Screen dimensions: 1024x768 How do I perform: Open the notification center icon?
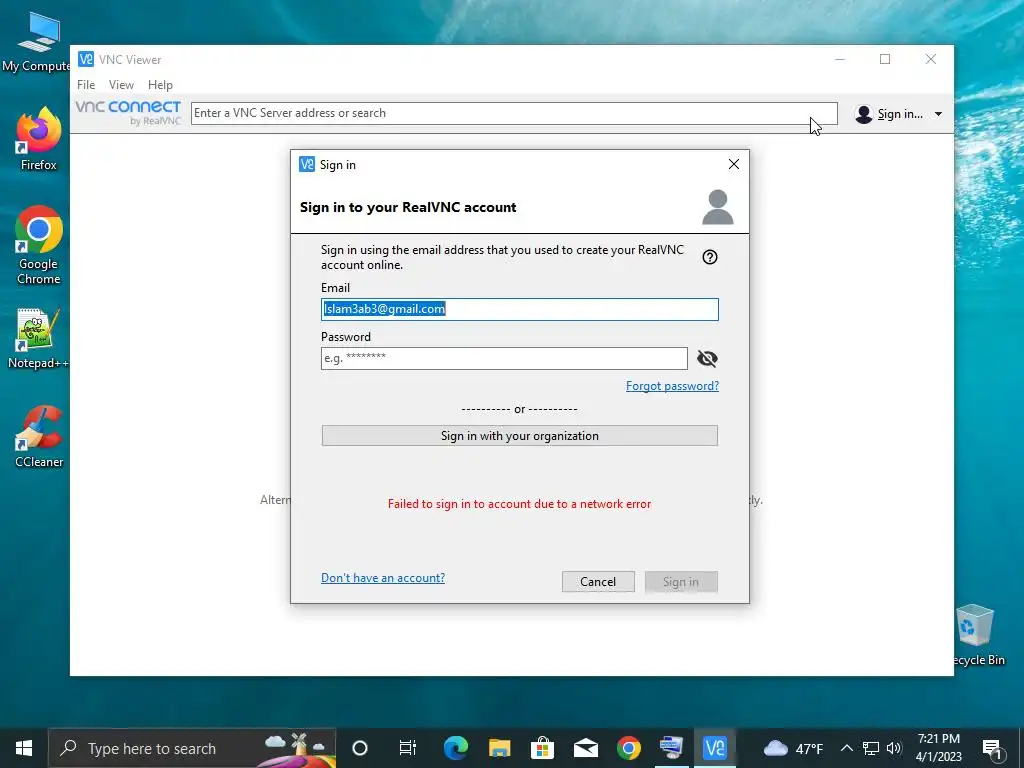[992, 748]
